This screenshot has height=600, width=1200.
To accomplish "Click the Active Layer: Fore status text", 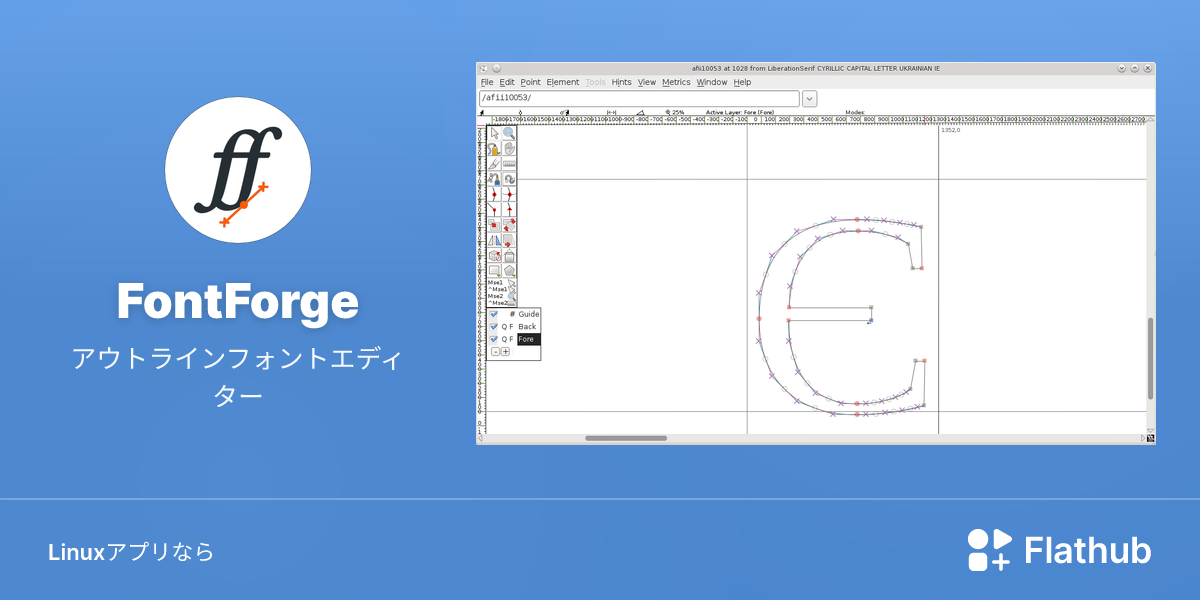I will pos(739,112).
